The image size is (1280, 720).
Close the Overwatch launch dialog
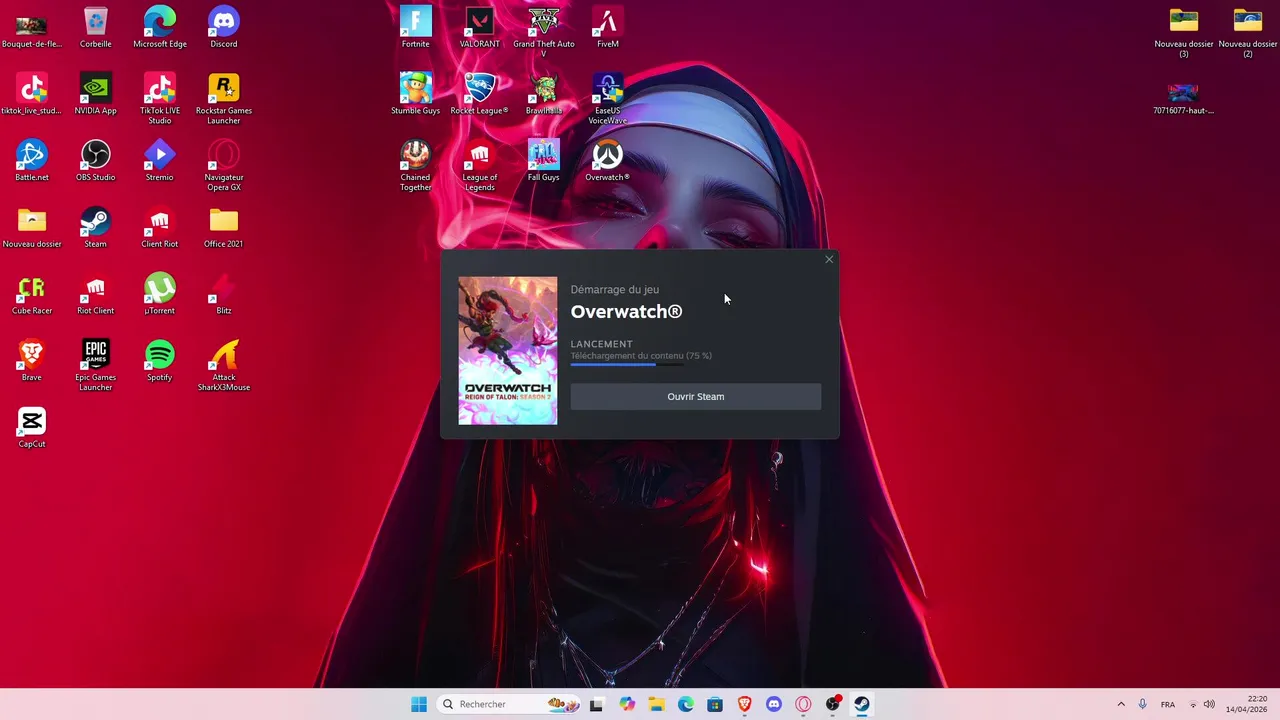point(829,260)
